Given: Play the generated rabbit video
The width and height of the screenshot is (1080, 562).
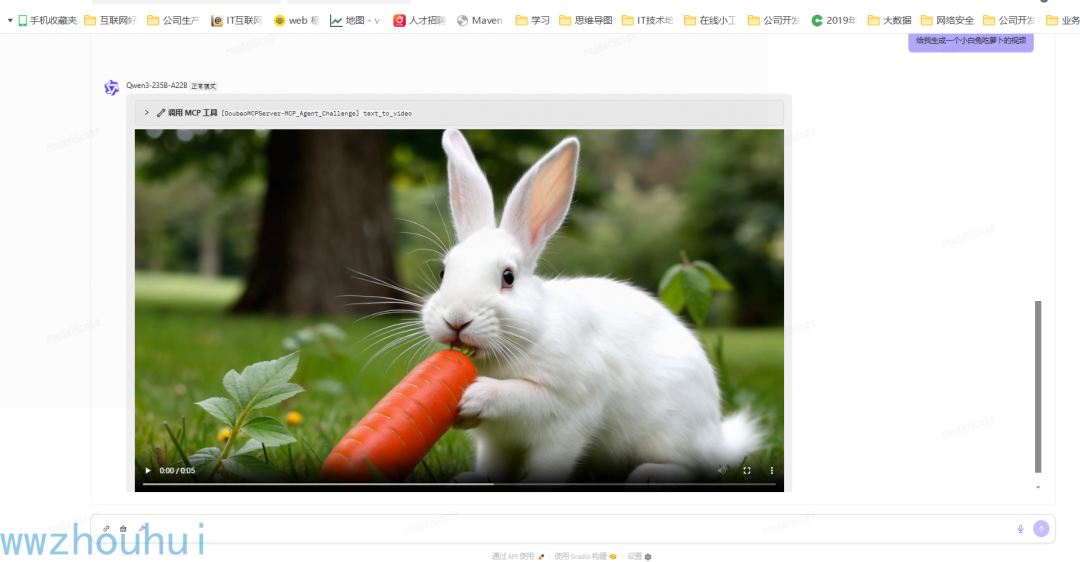Looking at the screenshot, I should coord(147,470).
